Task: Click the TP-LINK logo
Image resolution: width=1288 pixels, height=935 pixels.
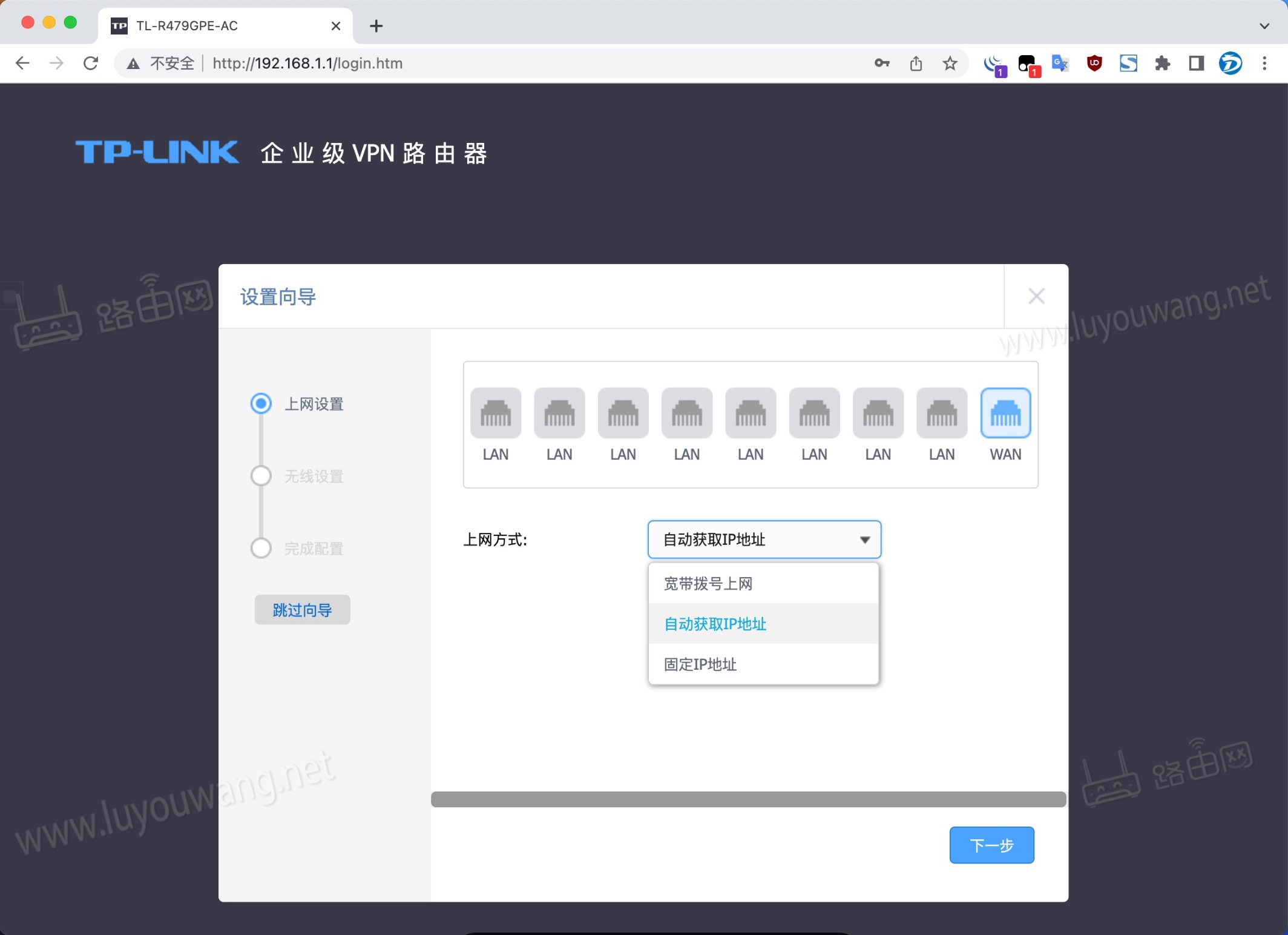Action: pos(157,152)
